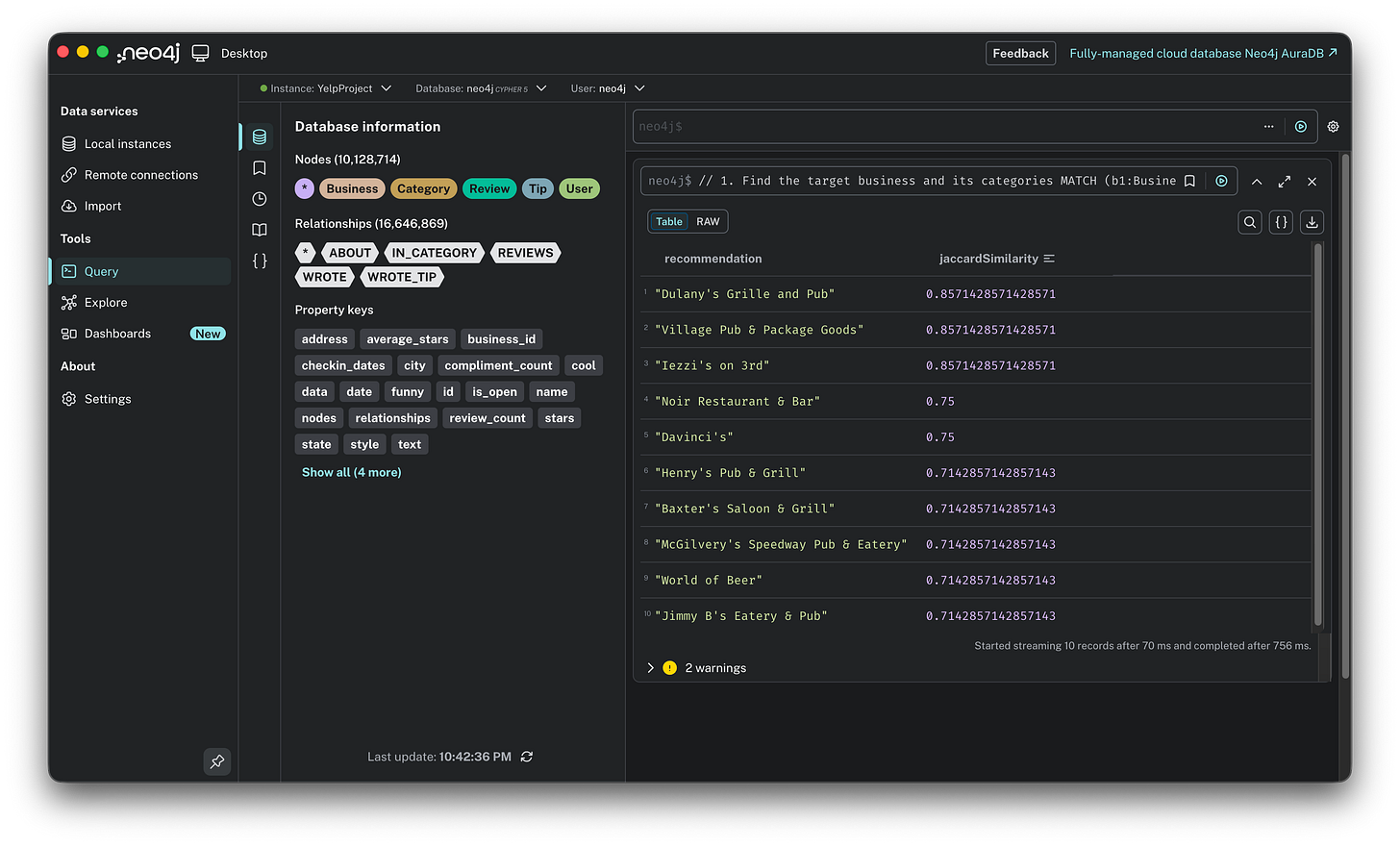This screenshot has width=1400, height=846.
Task: Click the Local instances icon
Action: tap(69, 144)
